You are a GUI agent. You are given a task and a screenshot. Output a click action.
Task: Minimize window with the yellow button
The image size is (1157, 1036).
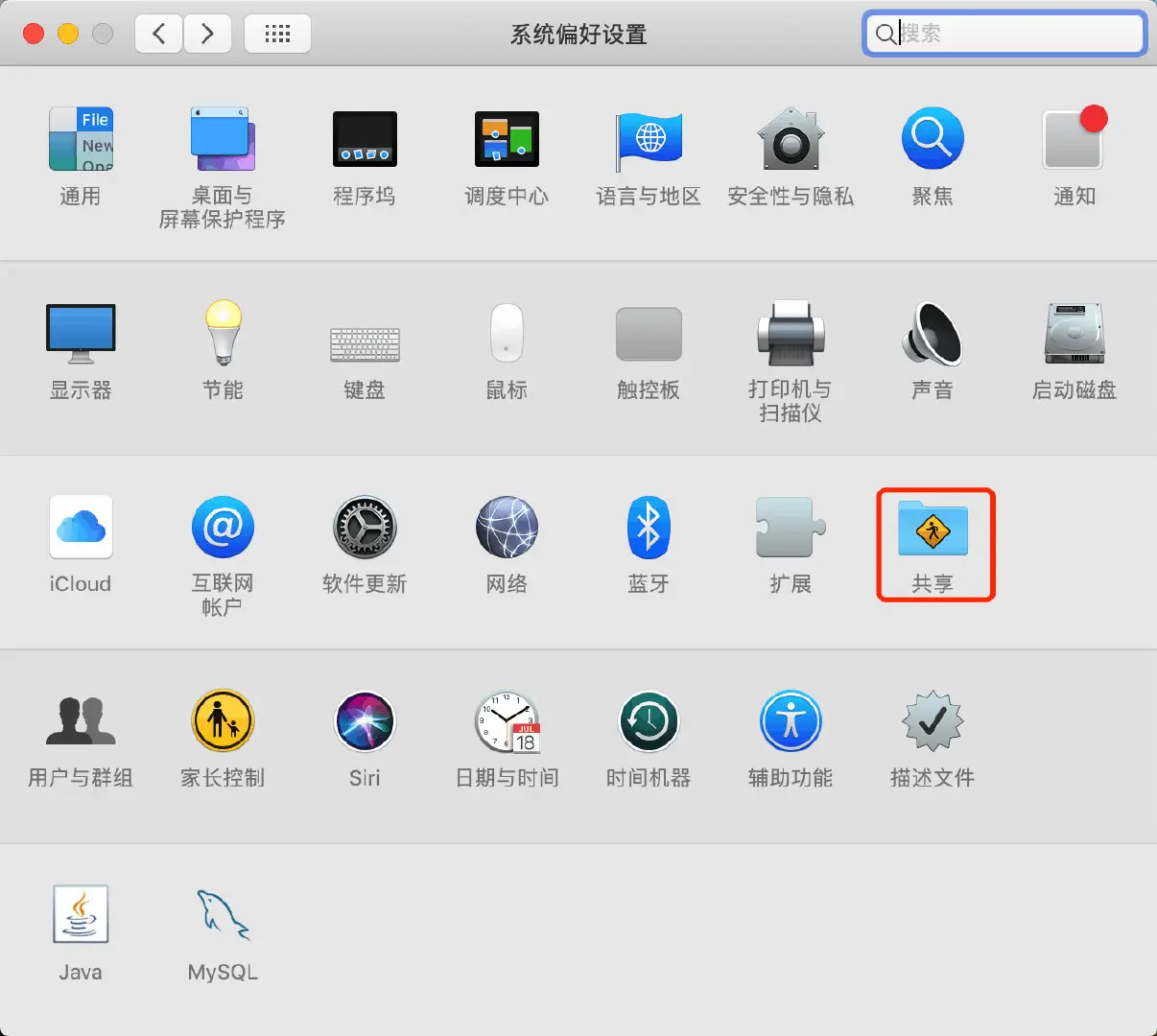pos(68,34)
